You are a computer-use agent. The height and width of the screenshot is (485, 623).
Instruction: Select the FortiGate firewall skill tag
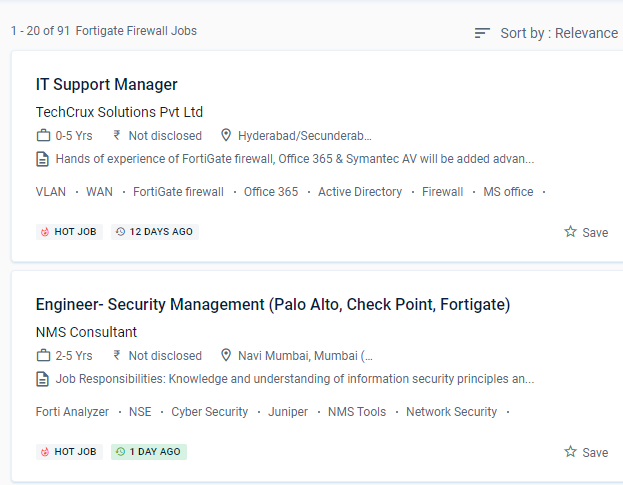tap(178, 192)
